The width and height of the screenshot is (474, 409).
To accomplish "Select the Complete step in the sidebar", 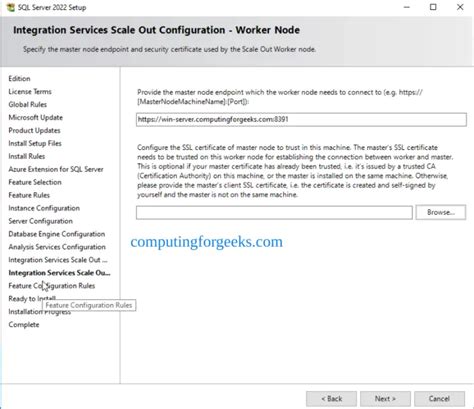I will 24,325.
